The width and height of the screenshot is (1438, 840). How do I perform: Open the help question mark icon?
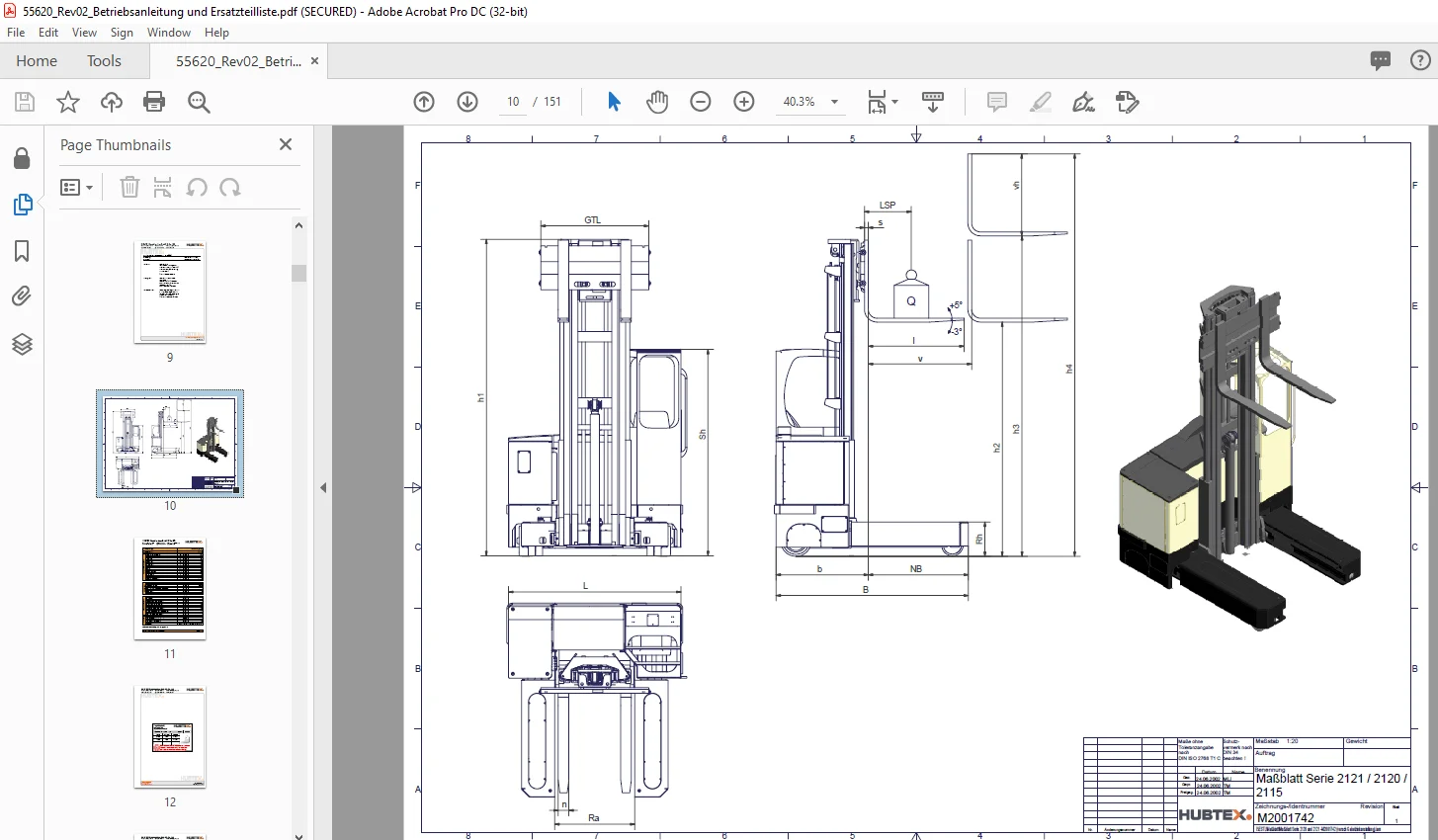coord(1418,60)
